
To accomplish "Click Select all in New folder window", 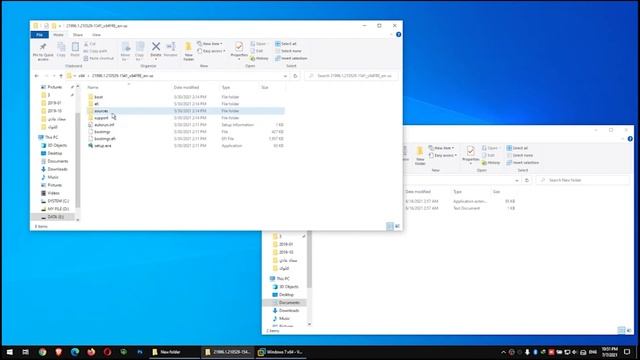I will pos(517,148).
